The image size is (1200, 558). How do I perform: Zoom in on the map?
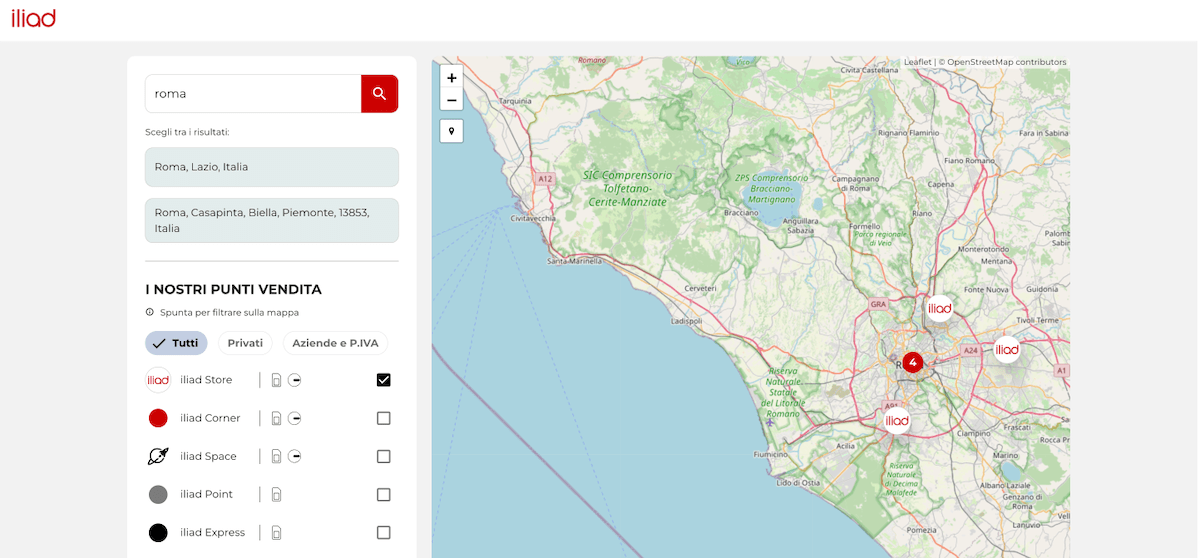click(x=452, y=78)
